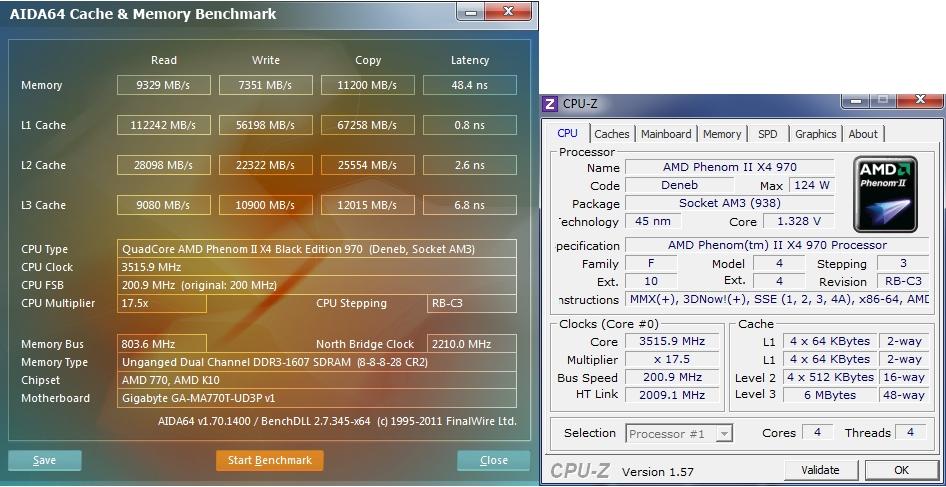Click the Package field Socket AM3 (938)
The height and width of the screenshot is (487, 946).
click(x=729, y=203)
